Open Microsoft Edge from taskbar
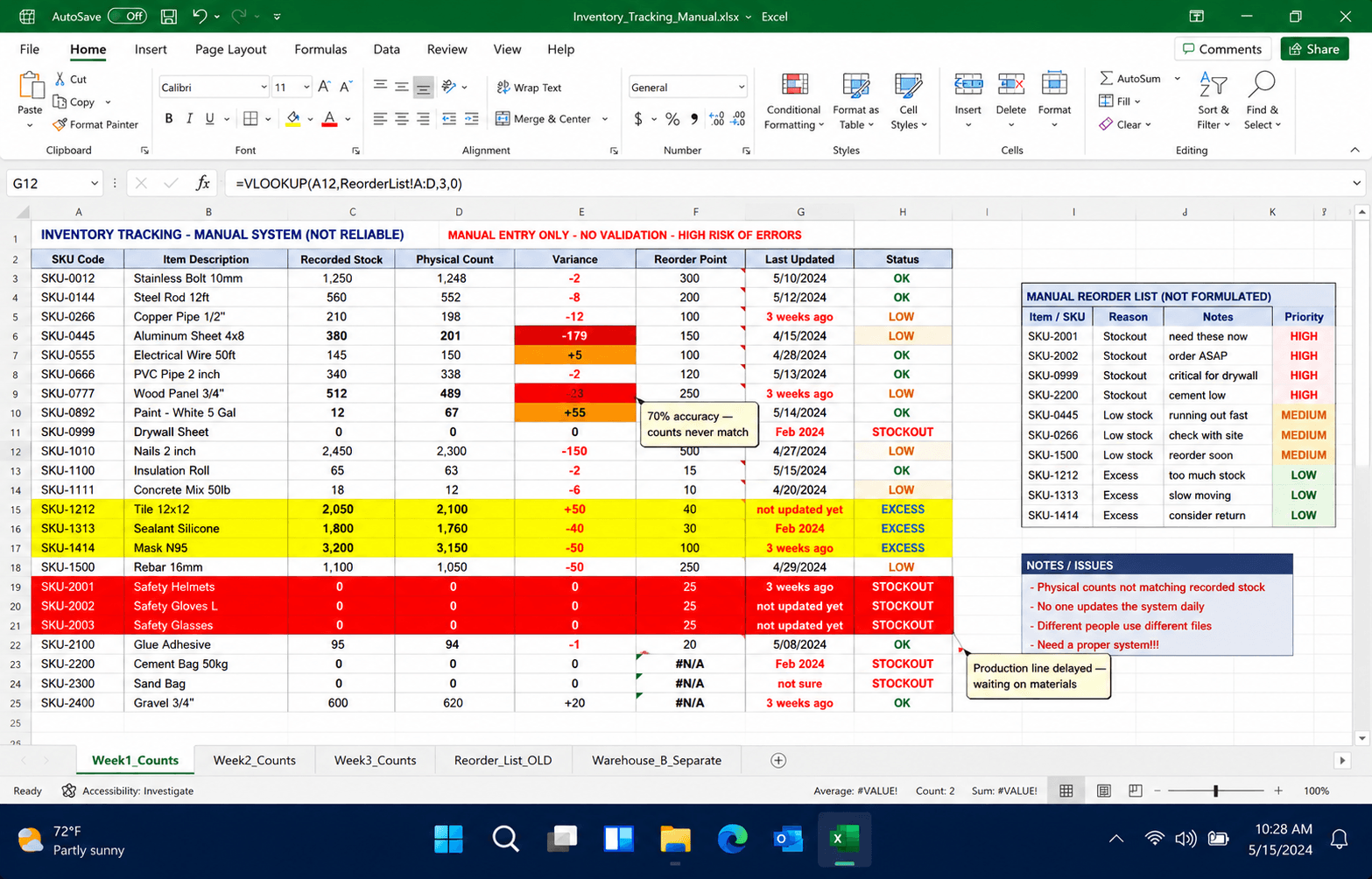Screen dimensions: 1372x879 pos(732,839)
